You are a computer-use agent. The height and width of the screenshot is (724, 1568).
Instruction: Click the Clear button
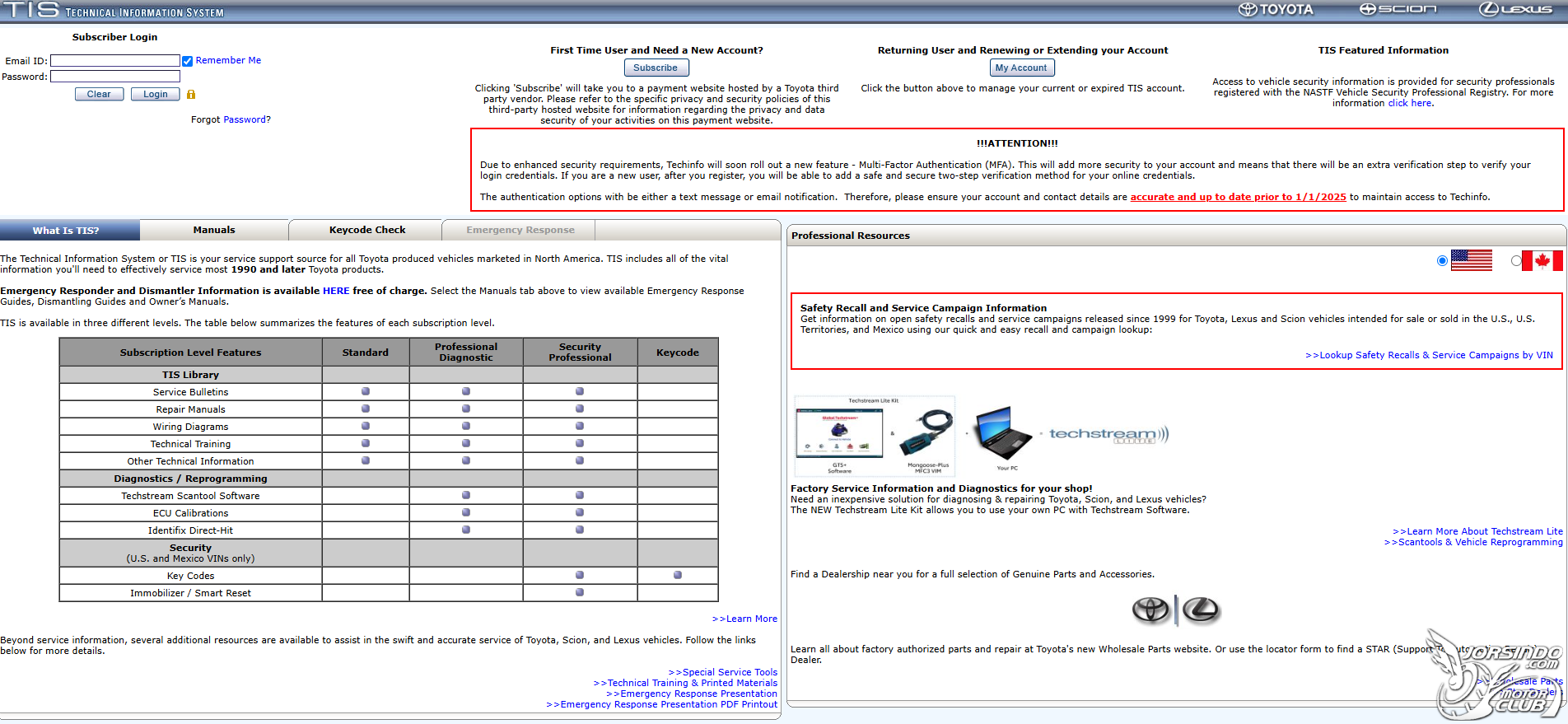(x=99, y=95)
